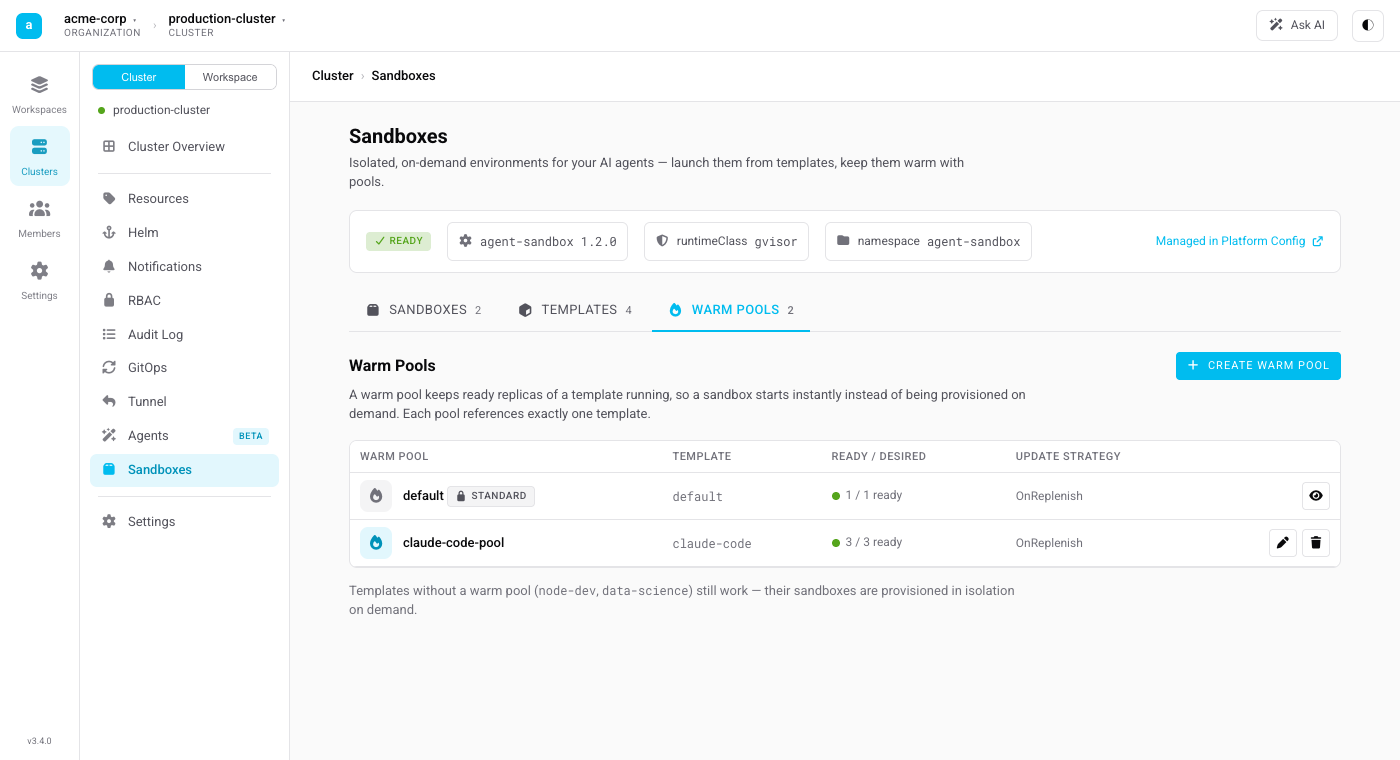Viewport: 1400px width, 760px height.
Task: Open Managed in Platform Config link
Action: click(x=1239, y=241)
